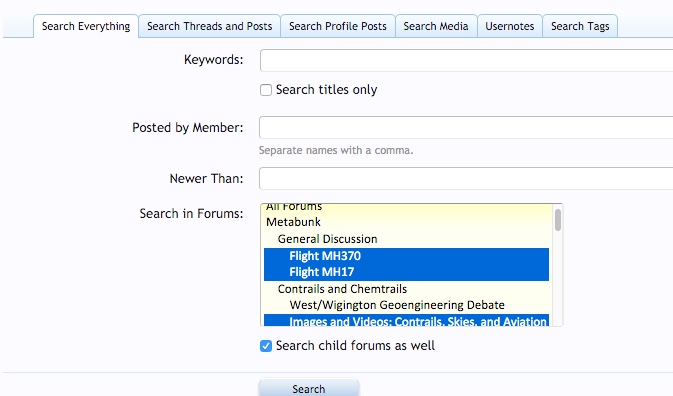Screen dimensions: 673x396
Task: Select West/Wigington Geoengineering Debate entry
Action: [x=406, y=305]
